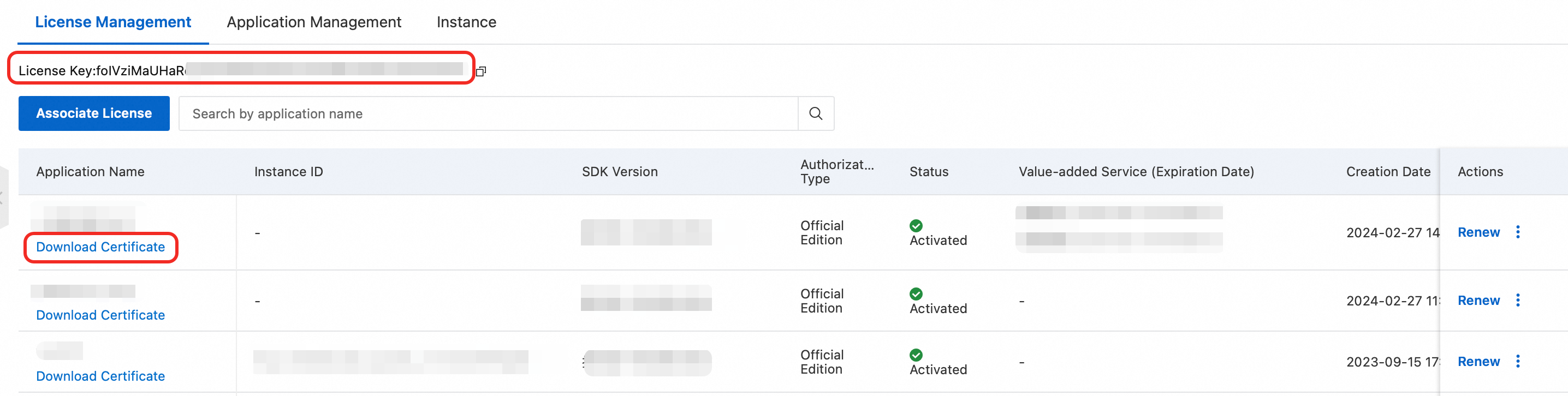Click the 2024-02-27 14 creation date cell

[1393, 232]
